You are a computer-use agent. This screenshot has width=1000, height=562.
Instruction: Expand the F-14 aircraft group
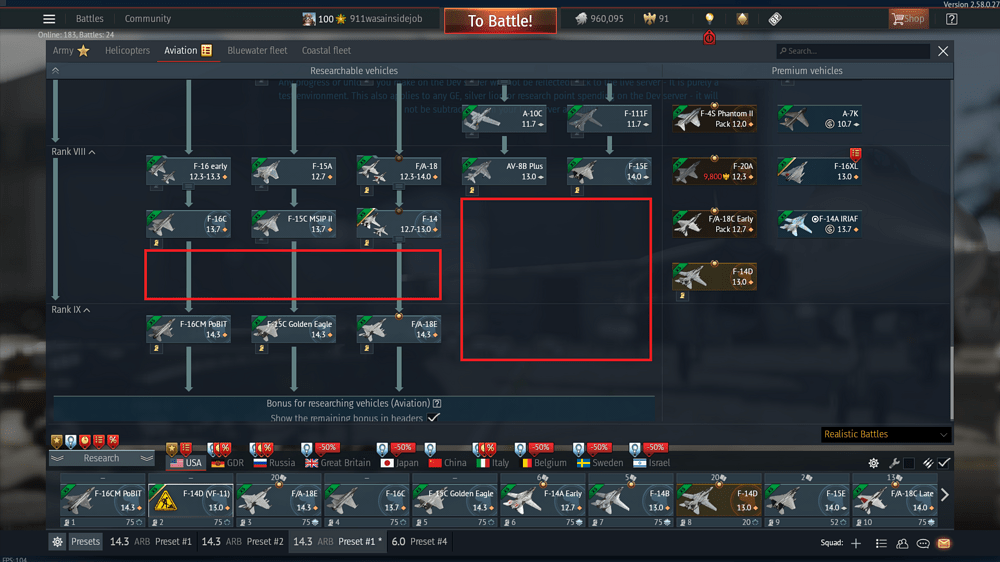coord(399,224)
